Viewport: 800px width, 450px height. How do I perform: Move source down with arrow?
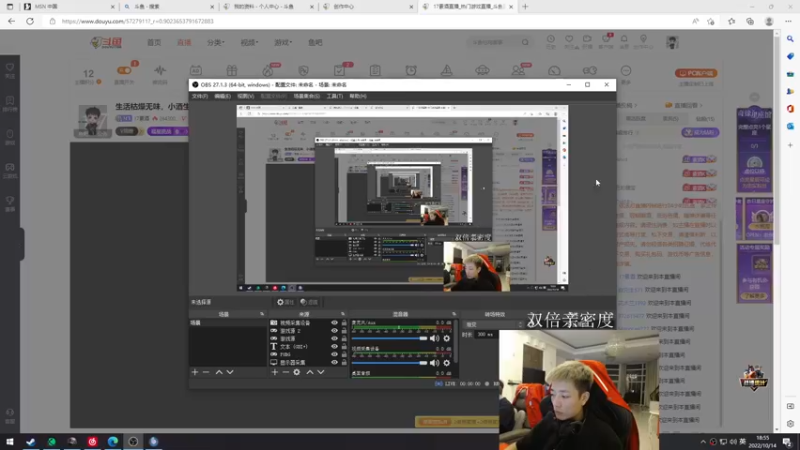pyautogui.click(x=321, y=372)
